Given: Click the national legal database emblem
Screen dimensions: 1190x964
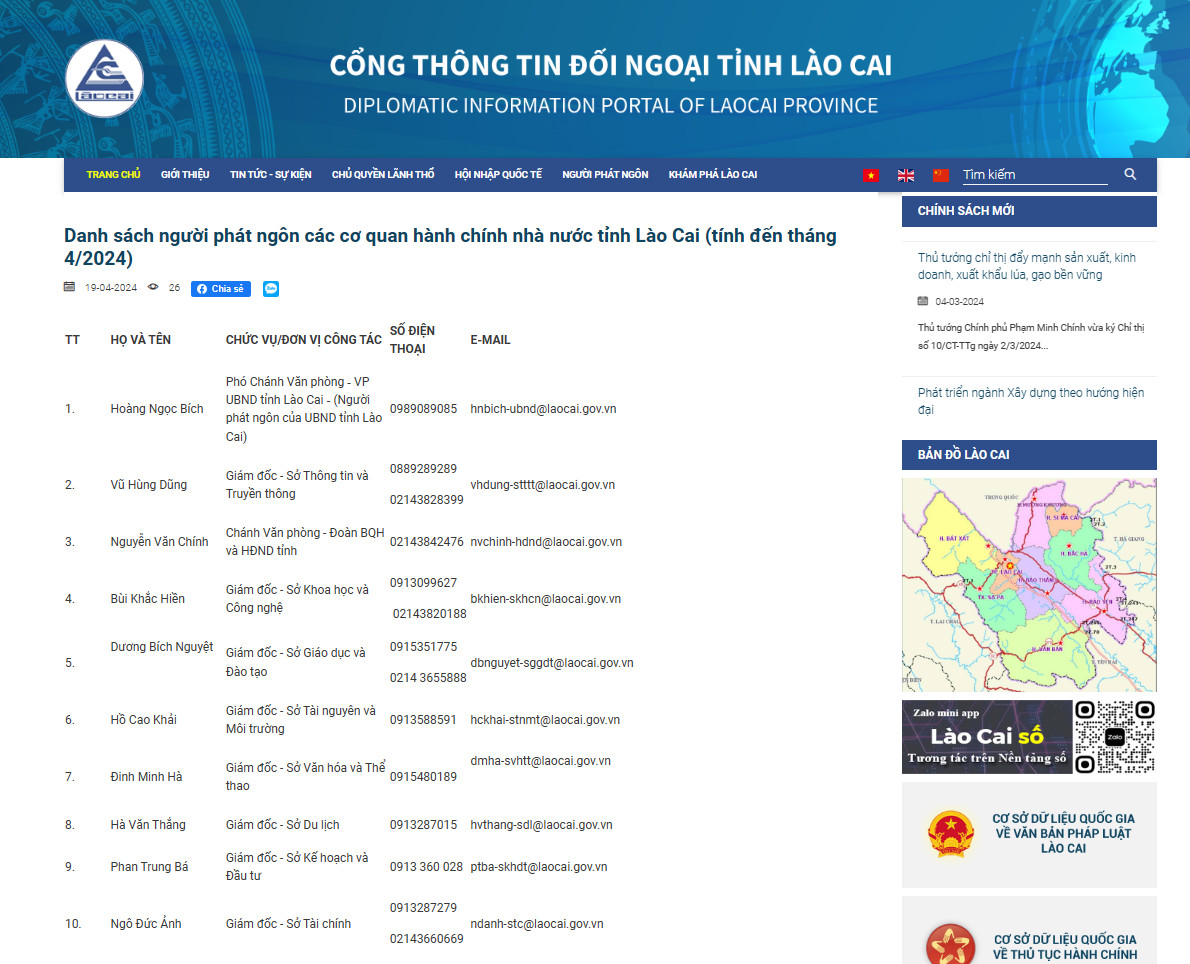Looking at the screenshot, I should (950, 833).
